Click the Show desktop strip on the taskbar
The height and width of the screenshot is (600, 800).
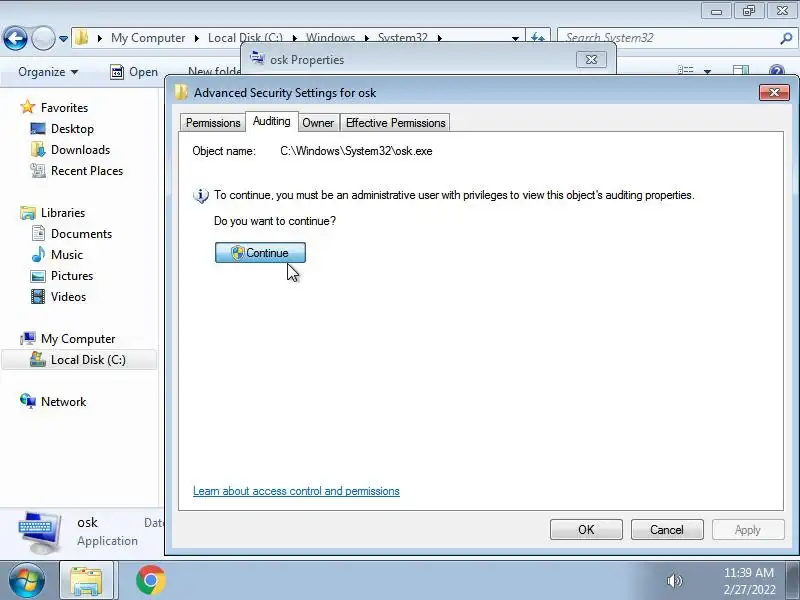[793, 580]
